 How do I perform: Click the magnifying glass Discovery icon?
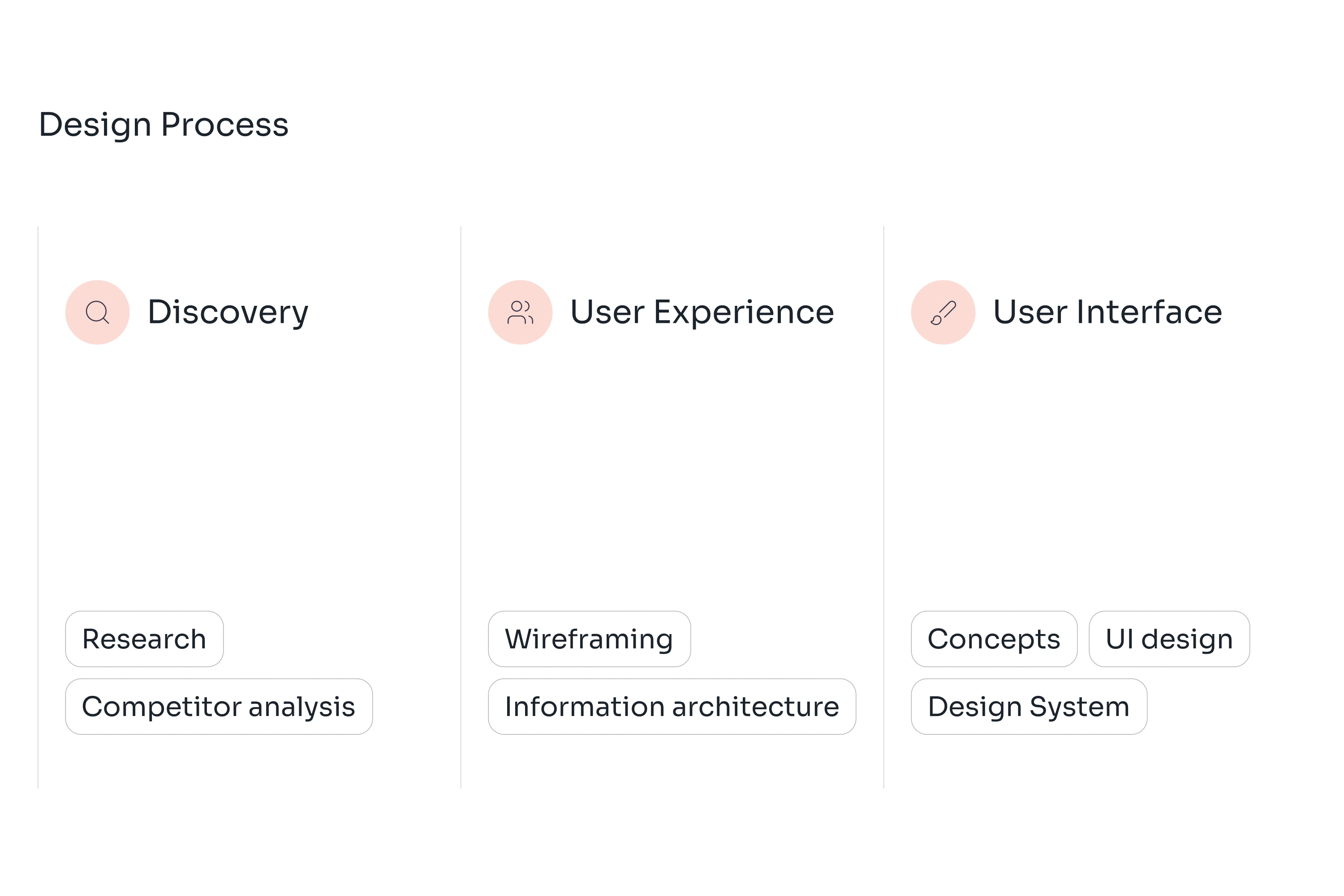click(x=97, y=312)
